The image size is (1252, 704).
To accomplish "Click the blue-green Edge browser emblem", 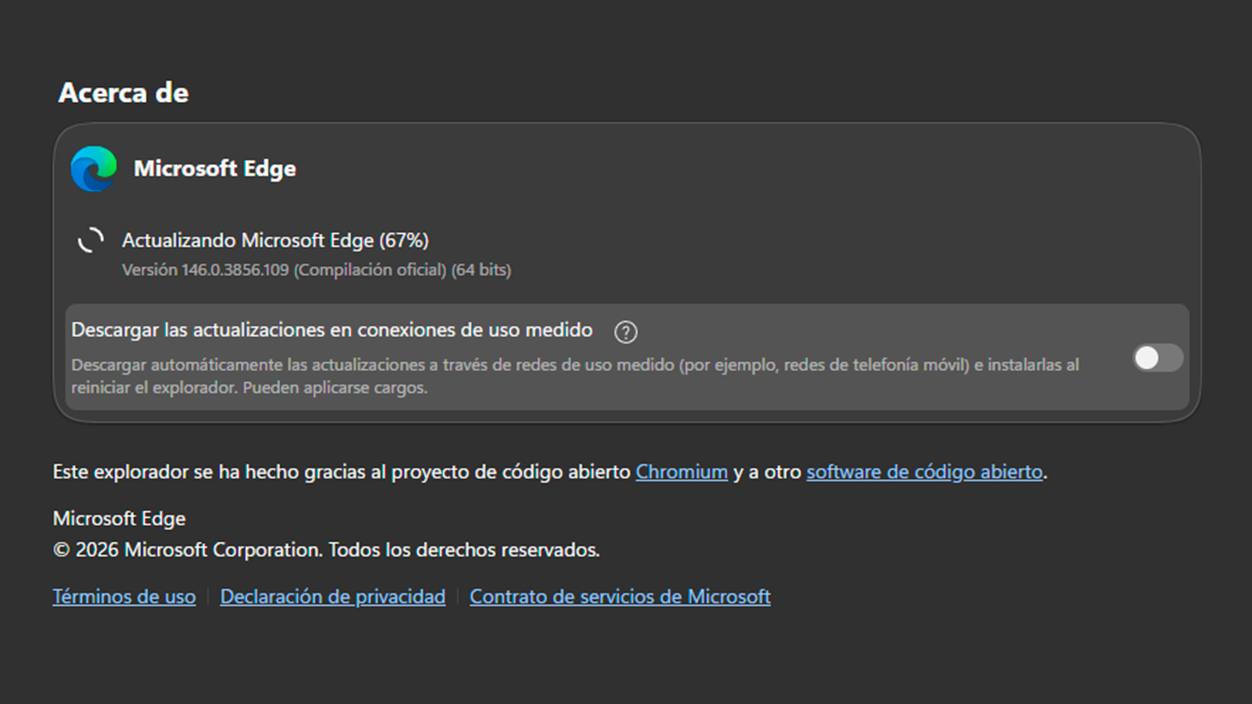I will tap(91, 168).
